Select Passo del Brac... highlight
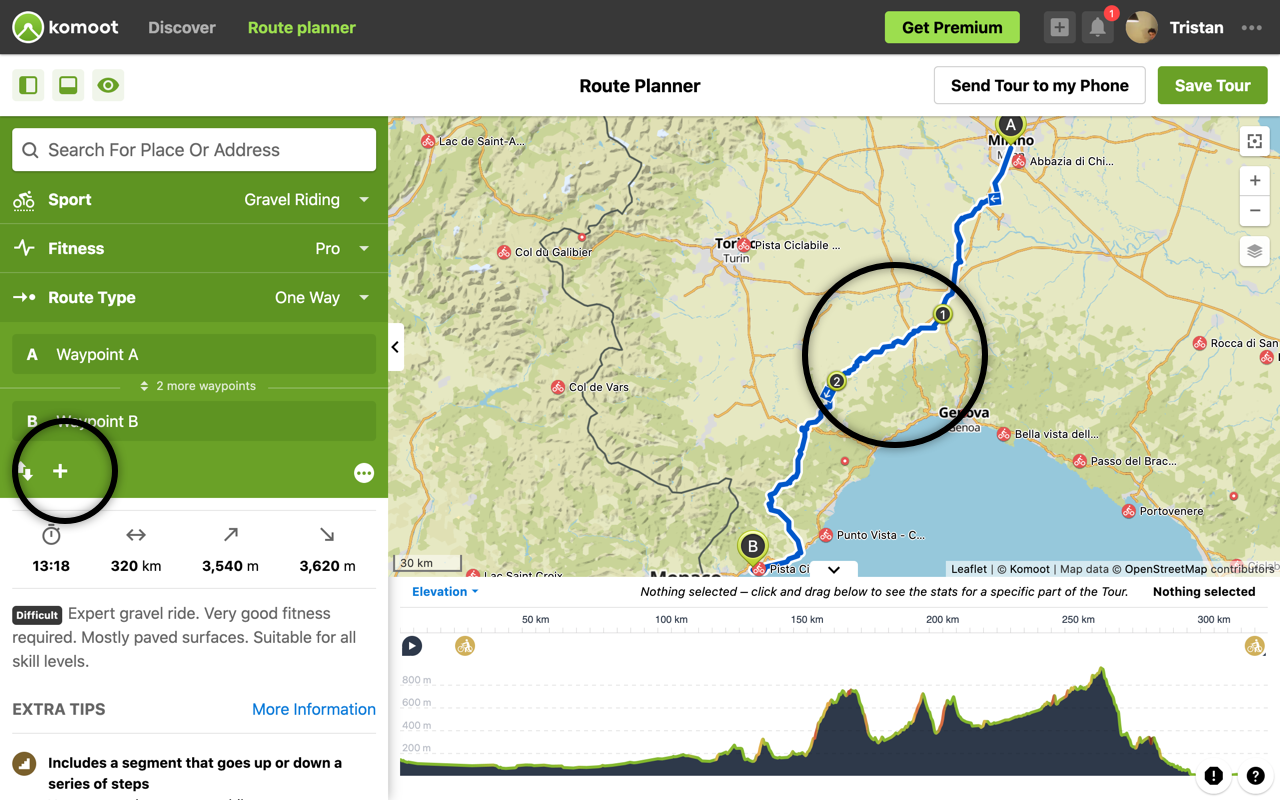Viewport: 1280px width, 800px height. (x=1125, y=461)
